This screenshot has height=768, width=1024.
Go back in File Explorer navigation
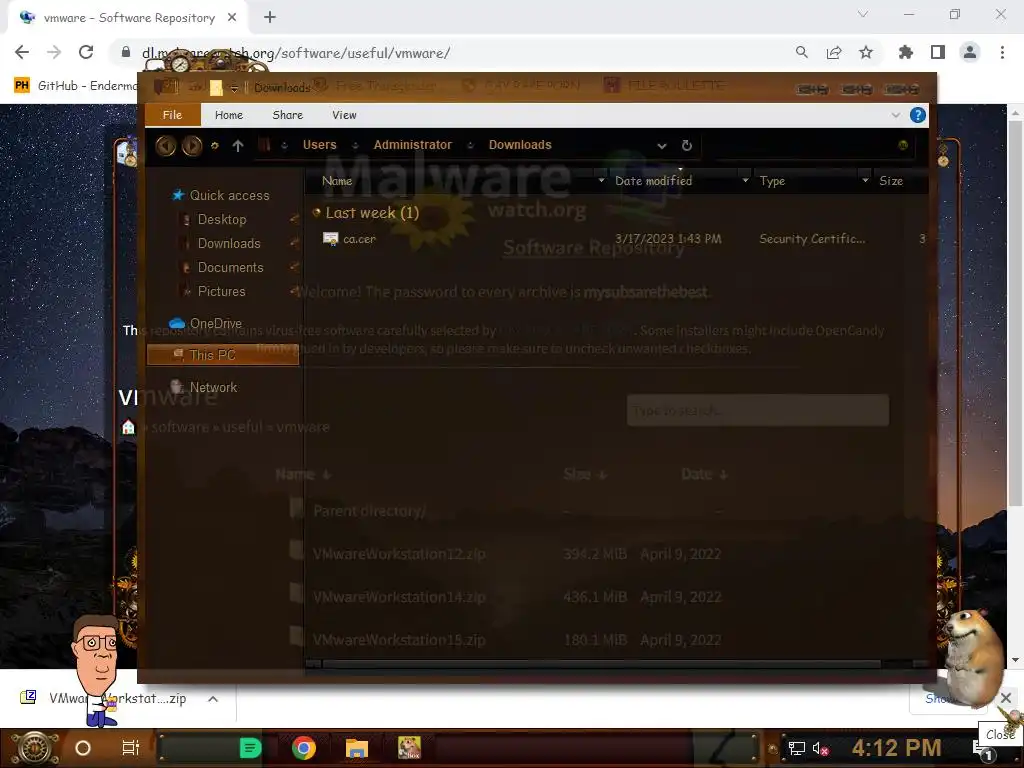point(166,145)
